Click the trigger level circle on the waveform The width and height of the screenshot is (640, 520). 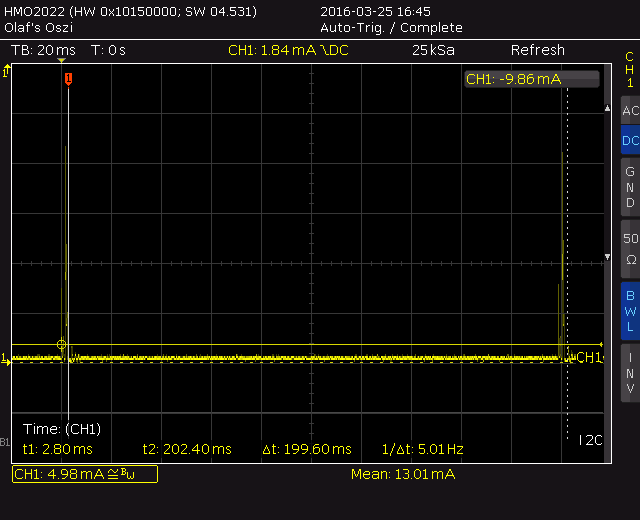click(x=61, y=344)
